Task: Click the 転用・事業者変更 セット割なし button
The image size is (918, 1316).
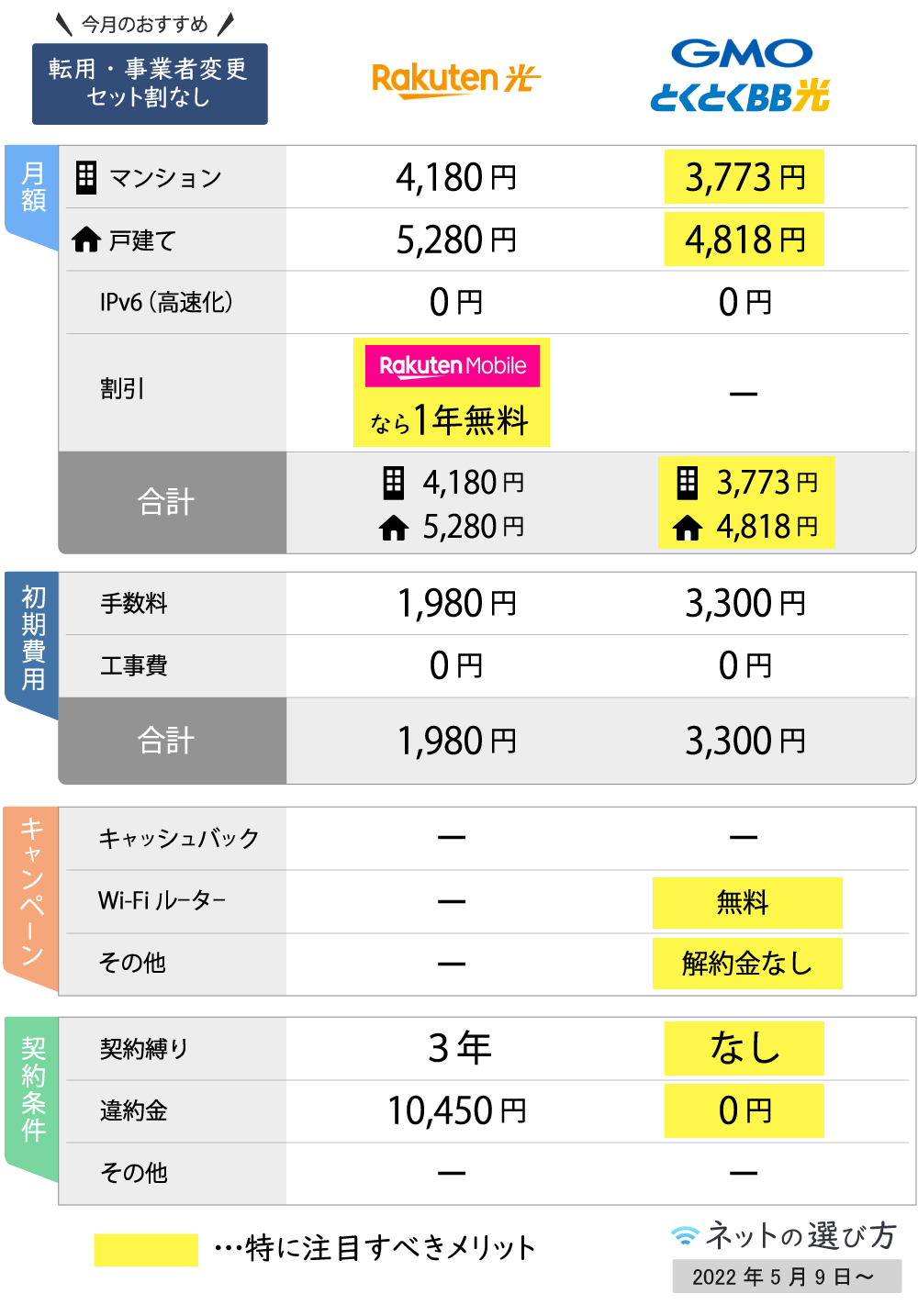Action: pyautogui.click(x=150, y=84)
